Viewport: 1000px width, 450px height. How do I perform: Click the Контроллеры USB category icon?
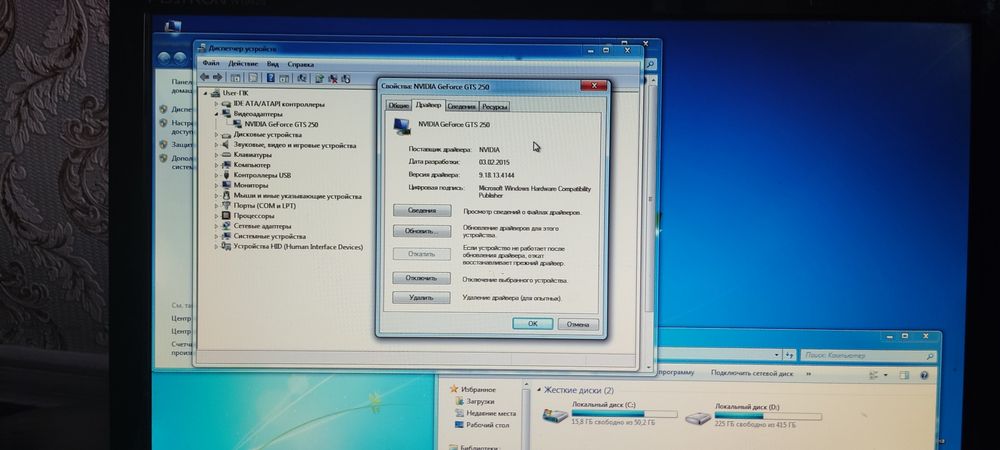coord(226,175)
